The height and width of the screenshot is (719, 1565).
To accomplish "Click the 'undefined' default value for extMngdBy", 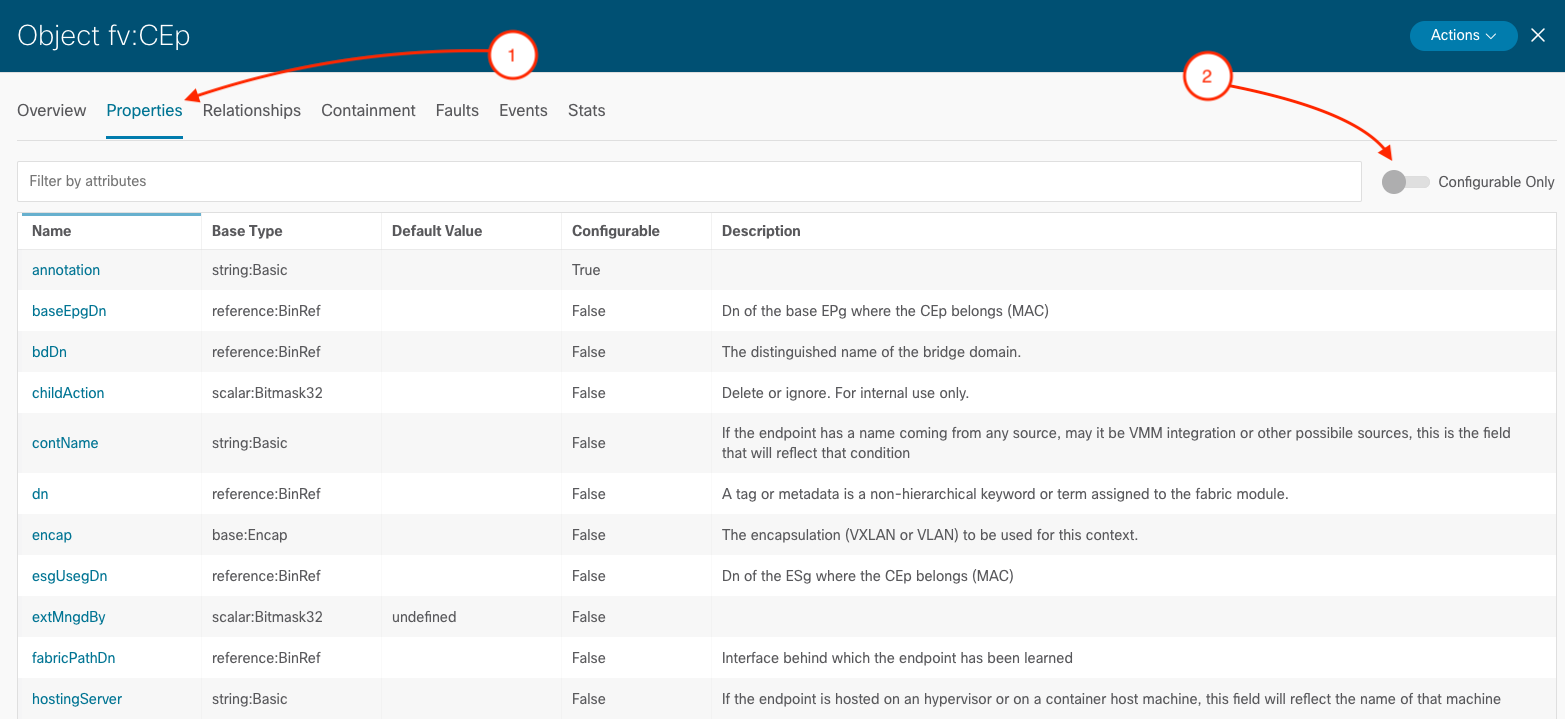I will 424,617.
